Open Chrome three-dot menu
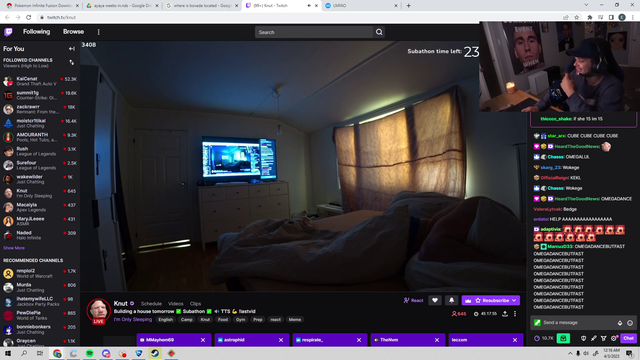The width and height of the screenshot is (640, 360). [x=633, y=17]
